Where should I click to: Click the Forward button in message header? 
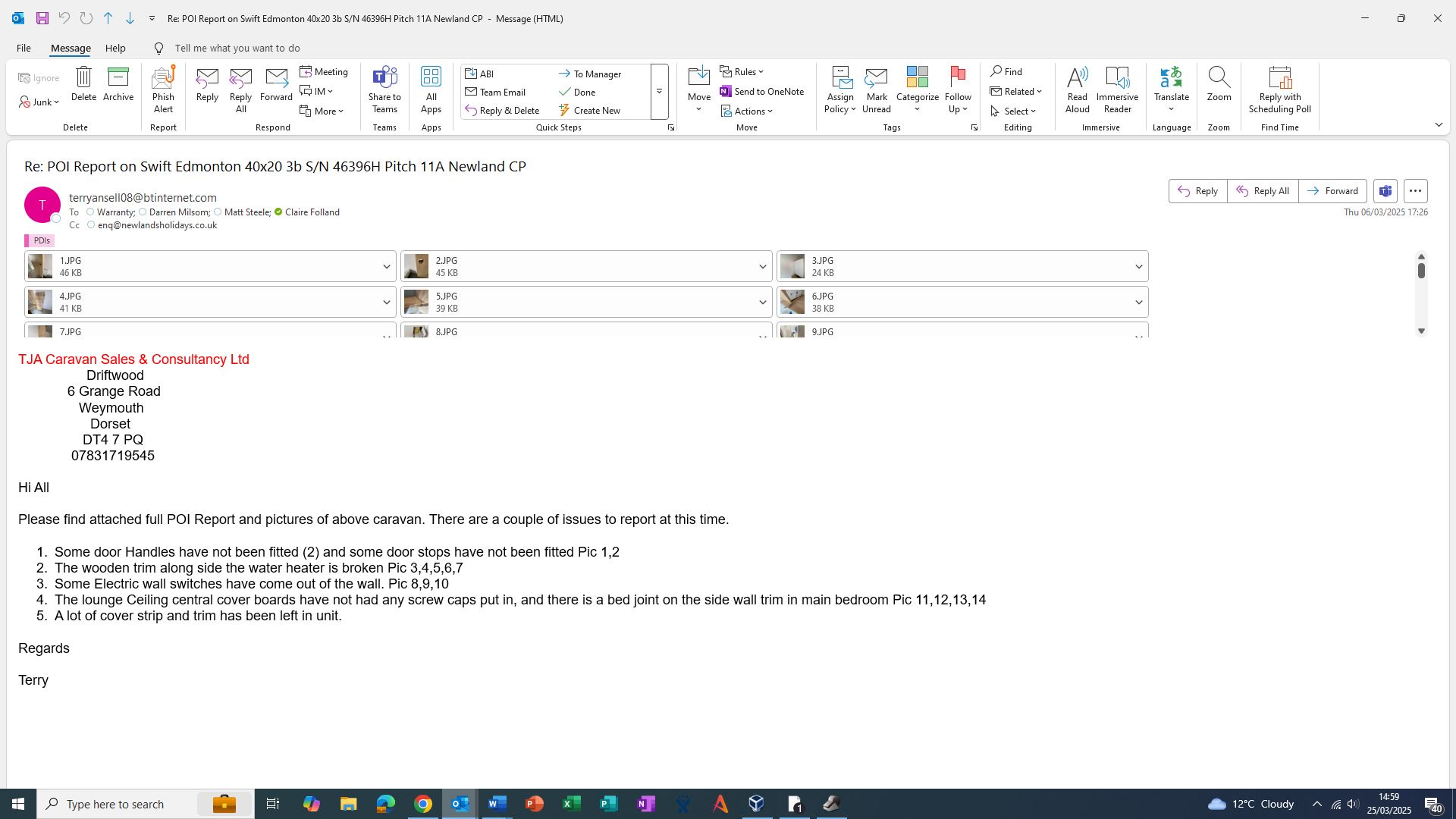(x=1332, y=191)
